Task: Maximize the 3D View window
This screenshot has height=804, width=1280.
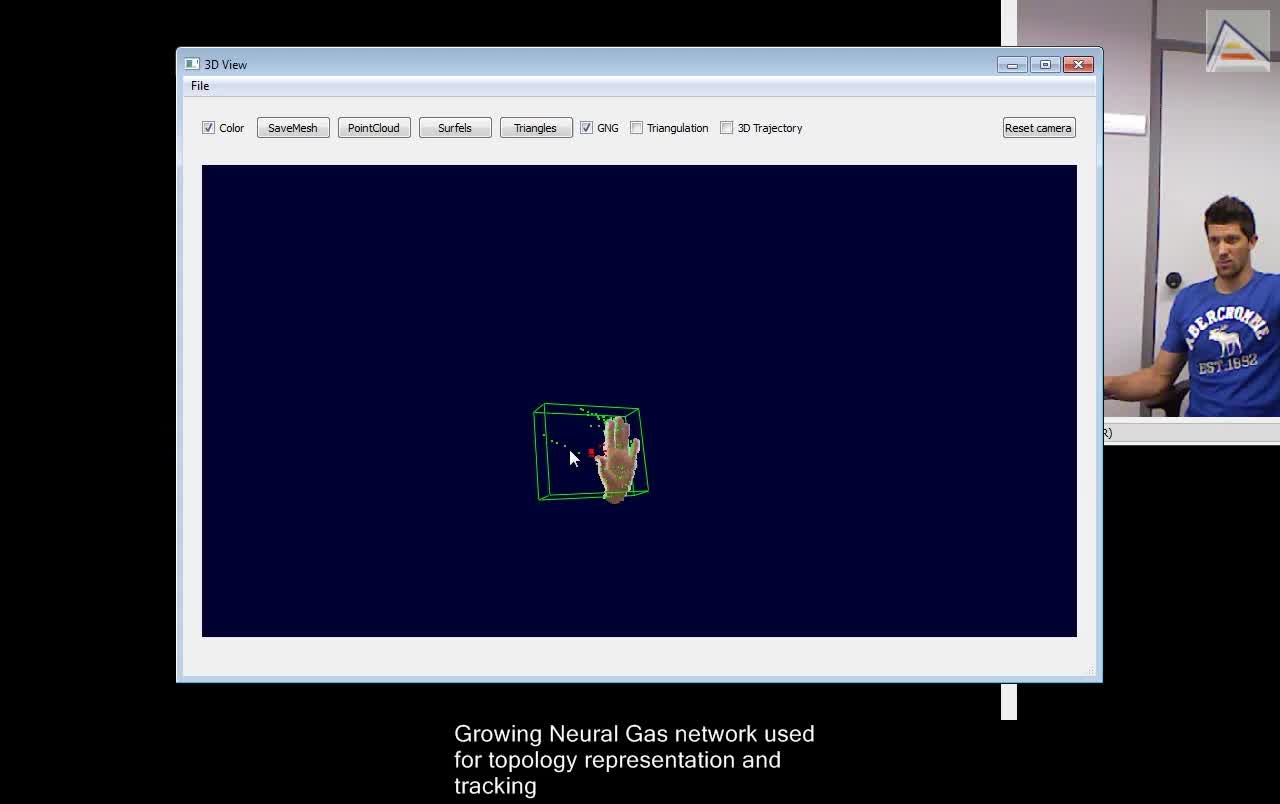Action: tap(1045, 65)
